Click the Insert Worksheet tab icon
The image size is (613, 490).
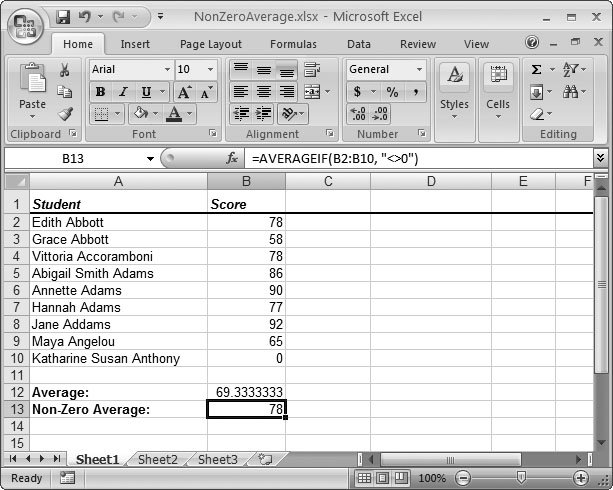pyautogui.click(x=265, y=459)
